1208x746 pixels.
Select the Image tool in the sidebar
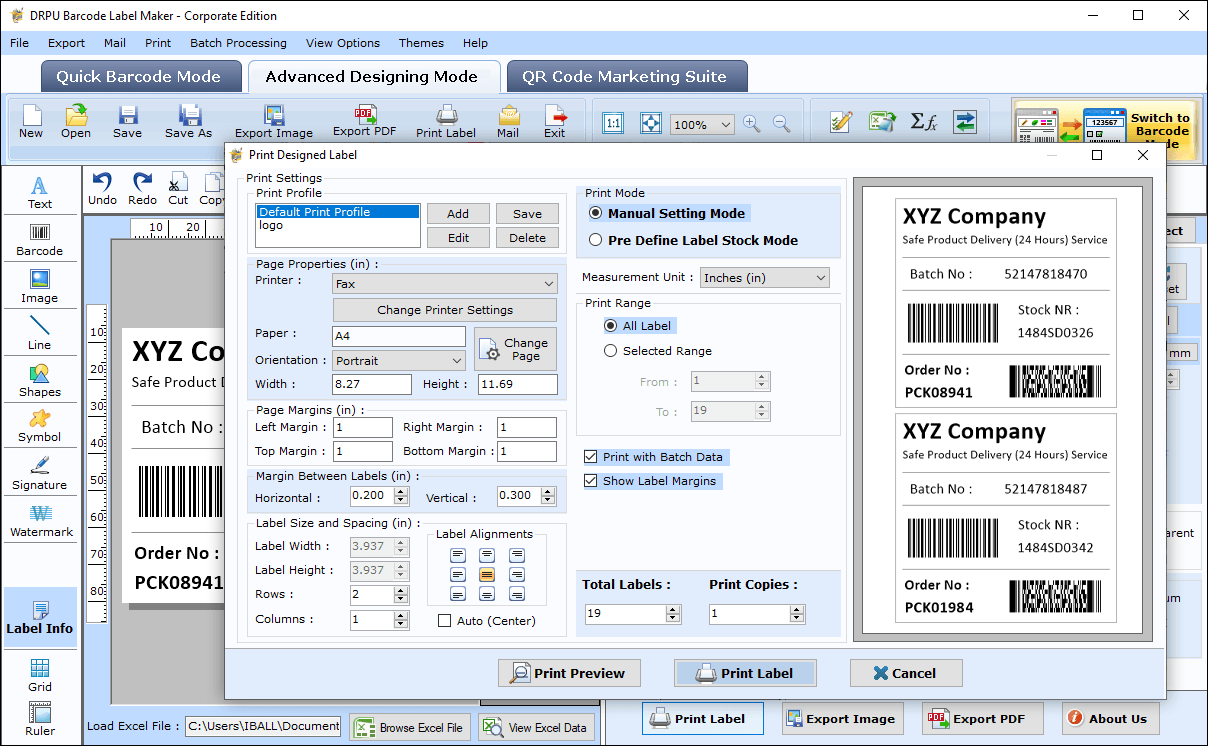(40, 287)
